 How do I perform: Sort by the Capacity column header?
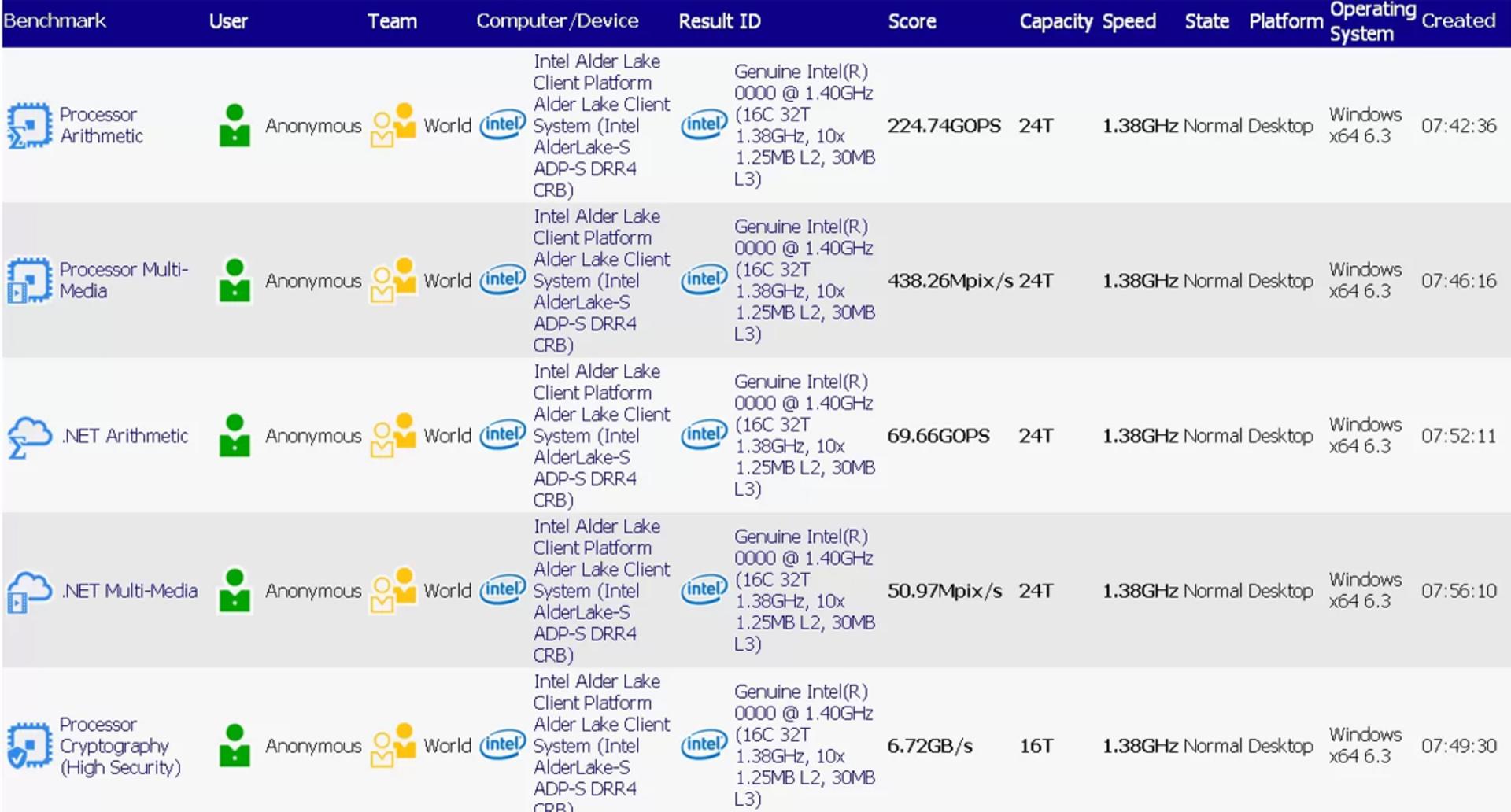[1056, 21]
